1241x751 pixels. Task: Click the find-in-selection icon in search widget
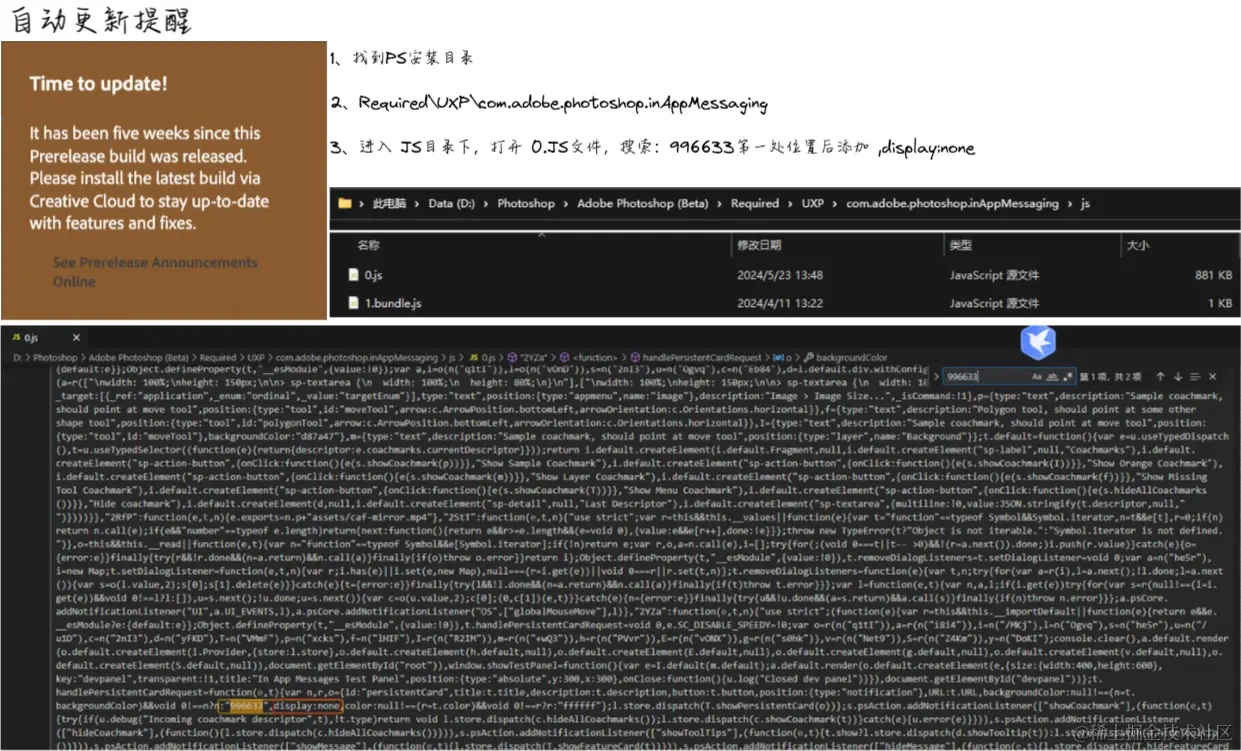point(1195,377)
